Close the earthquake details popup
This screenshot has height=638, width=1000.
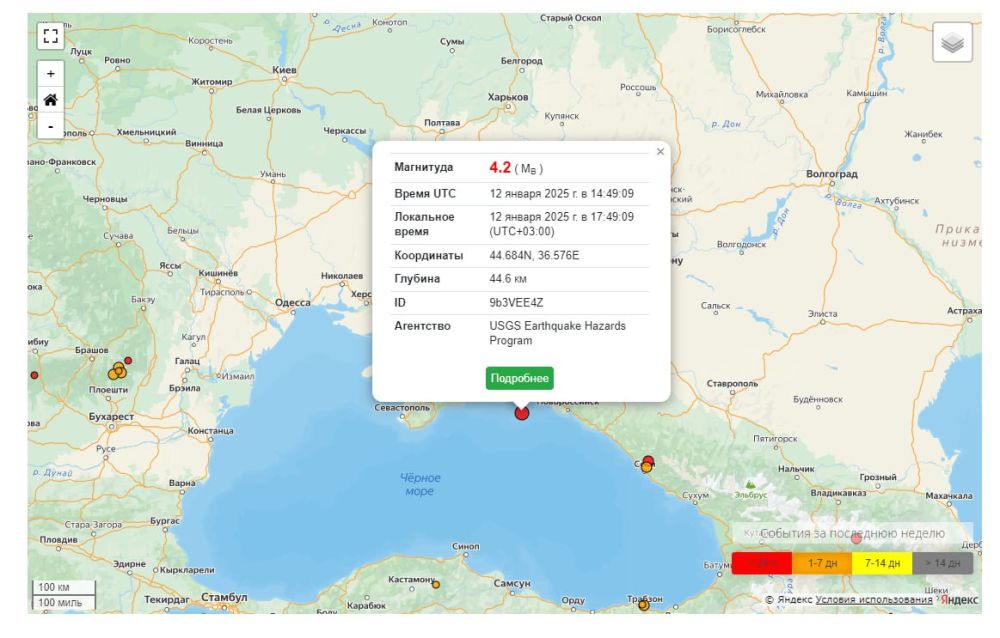[660, 150]
